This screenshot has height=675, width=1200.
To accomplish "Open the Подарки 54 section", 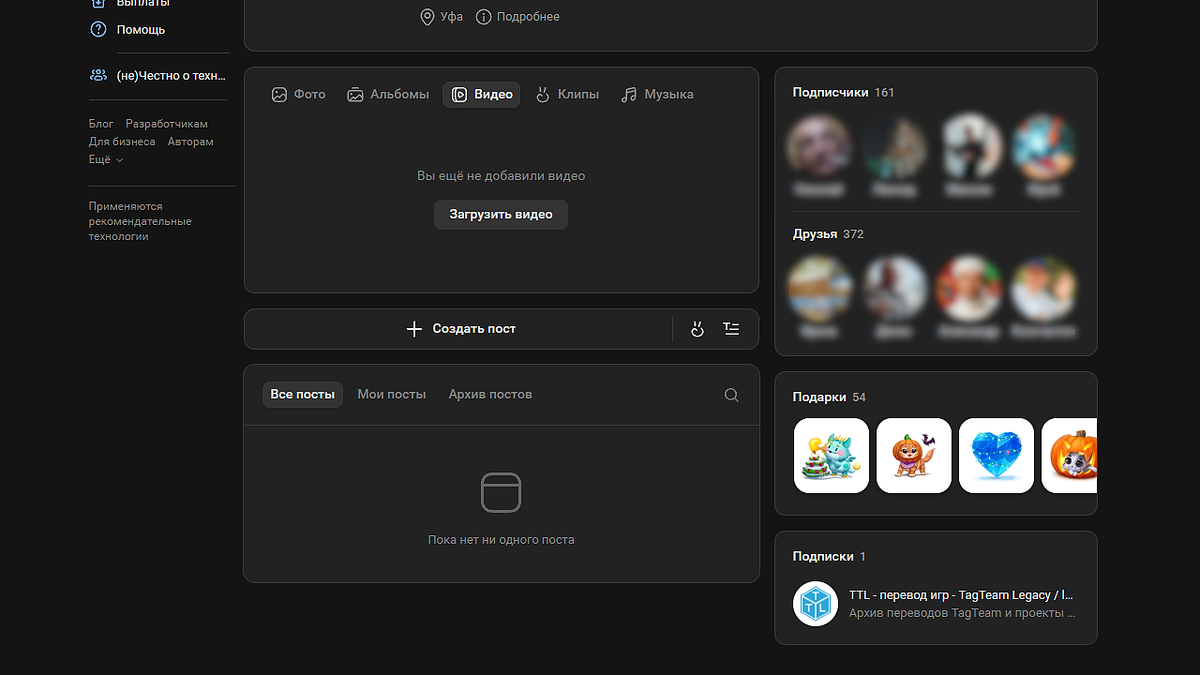I will pos(829,397).
